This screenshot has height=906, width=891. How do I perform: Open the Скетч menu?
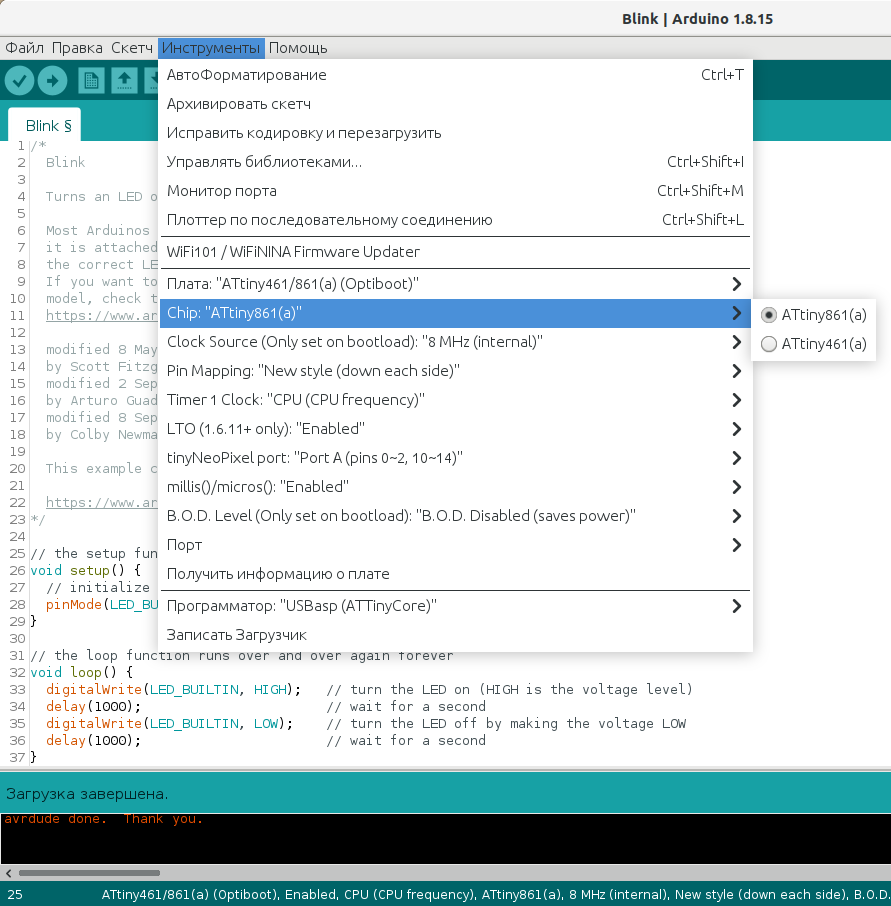pos(132,48)
